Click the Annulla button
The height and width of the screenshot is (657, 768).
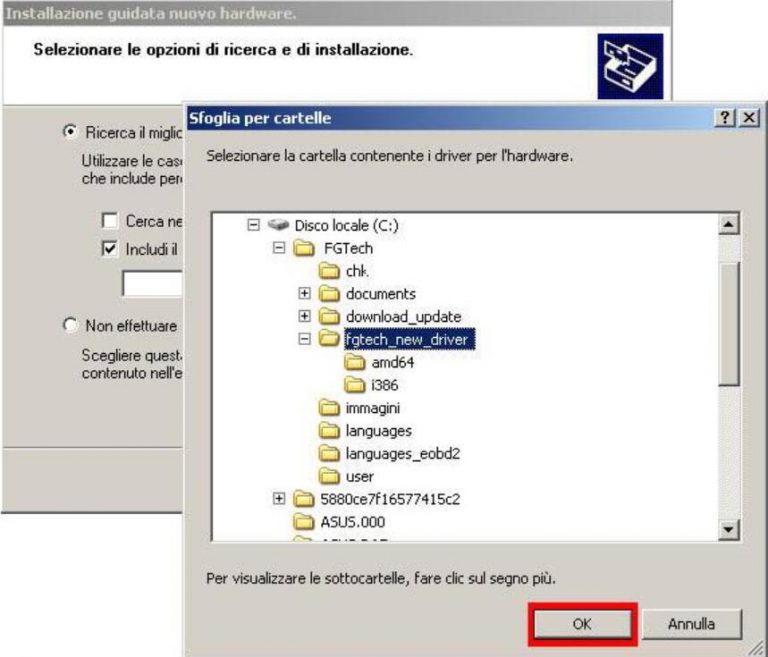tap(692, 624)
